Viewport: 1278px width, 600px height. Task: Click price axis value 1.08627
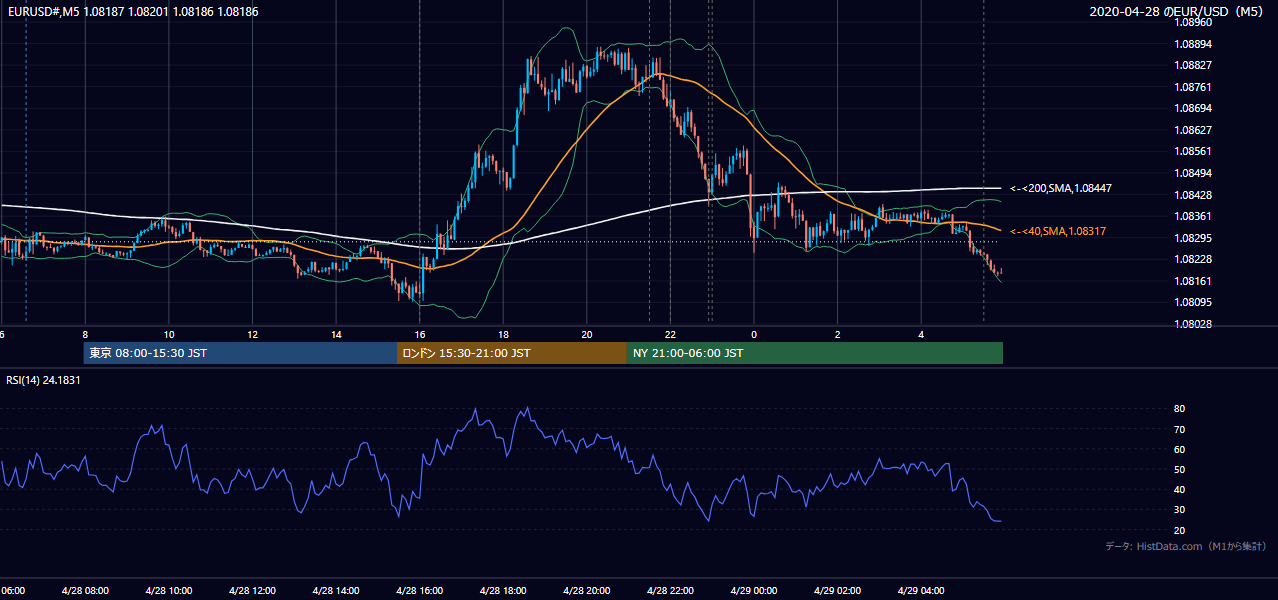click(x=1193, y=130)
